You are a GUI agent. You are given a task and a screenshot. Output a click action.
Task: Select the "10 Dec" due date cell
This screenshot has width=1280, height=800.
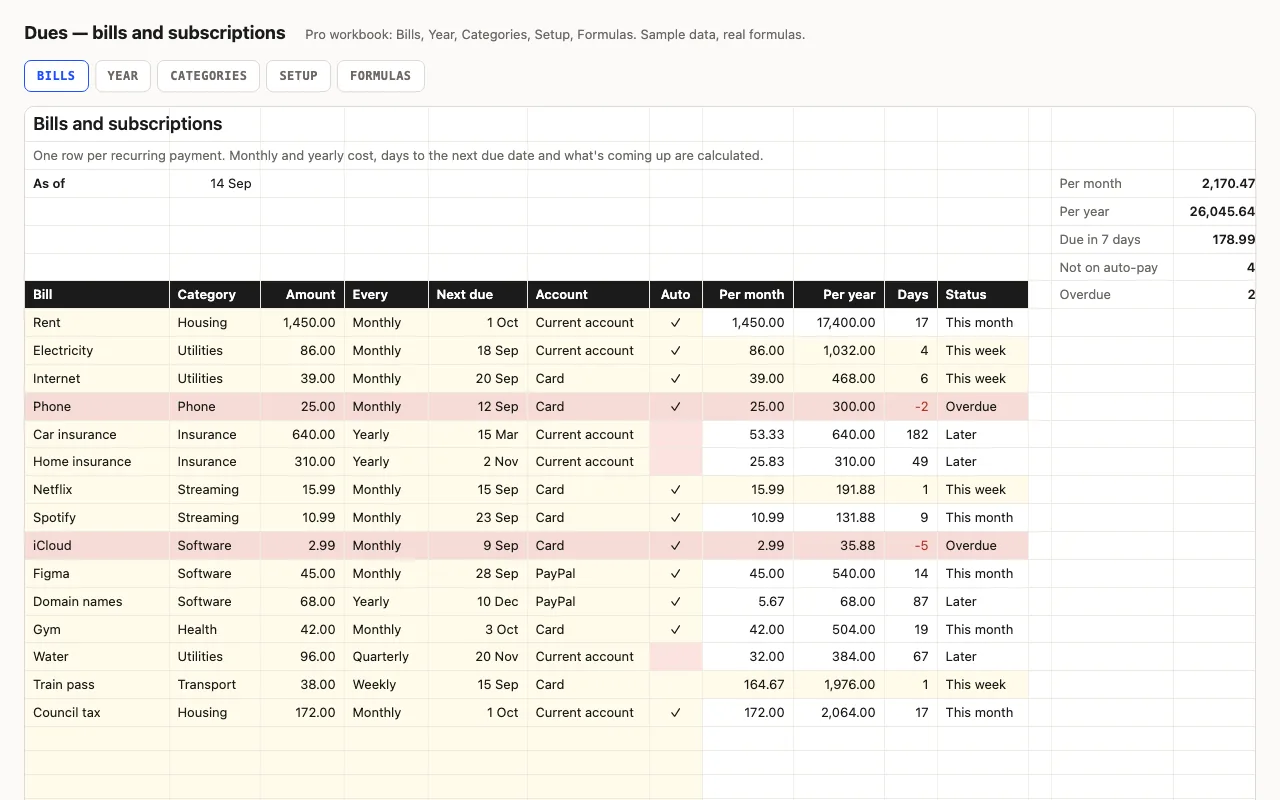point(478,602)
